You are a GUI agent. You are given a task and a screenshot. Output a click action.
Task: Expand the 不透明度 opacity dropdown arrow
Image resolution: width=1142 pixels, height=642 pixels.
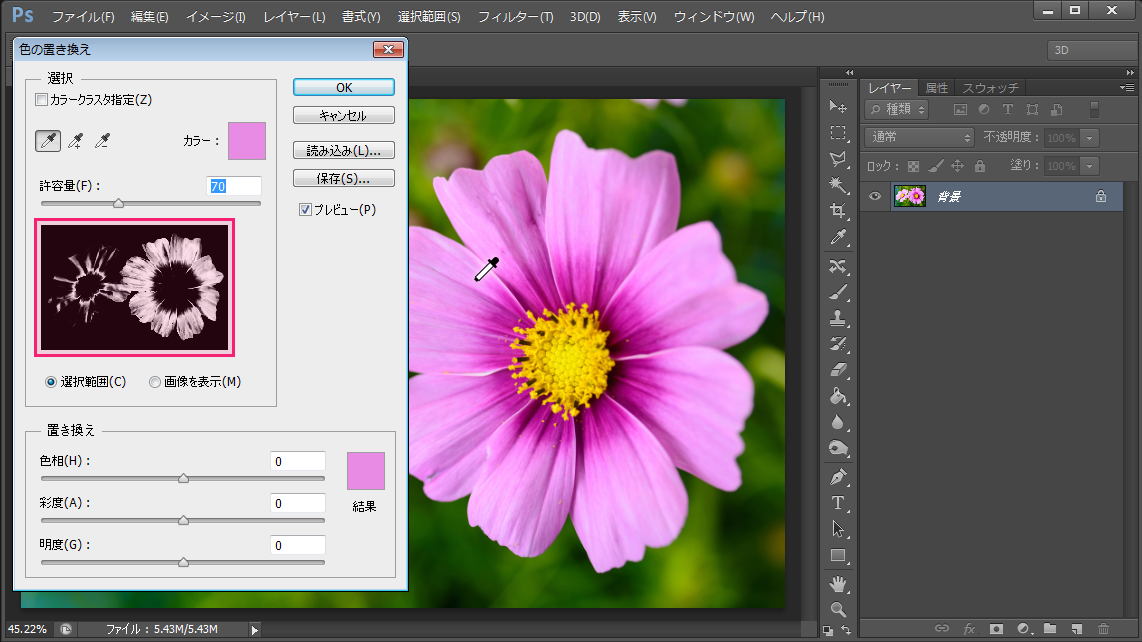(x=1090, y=138)
